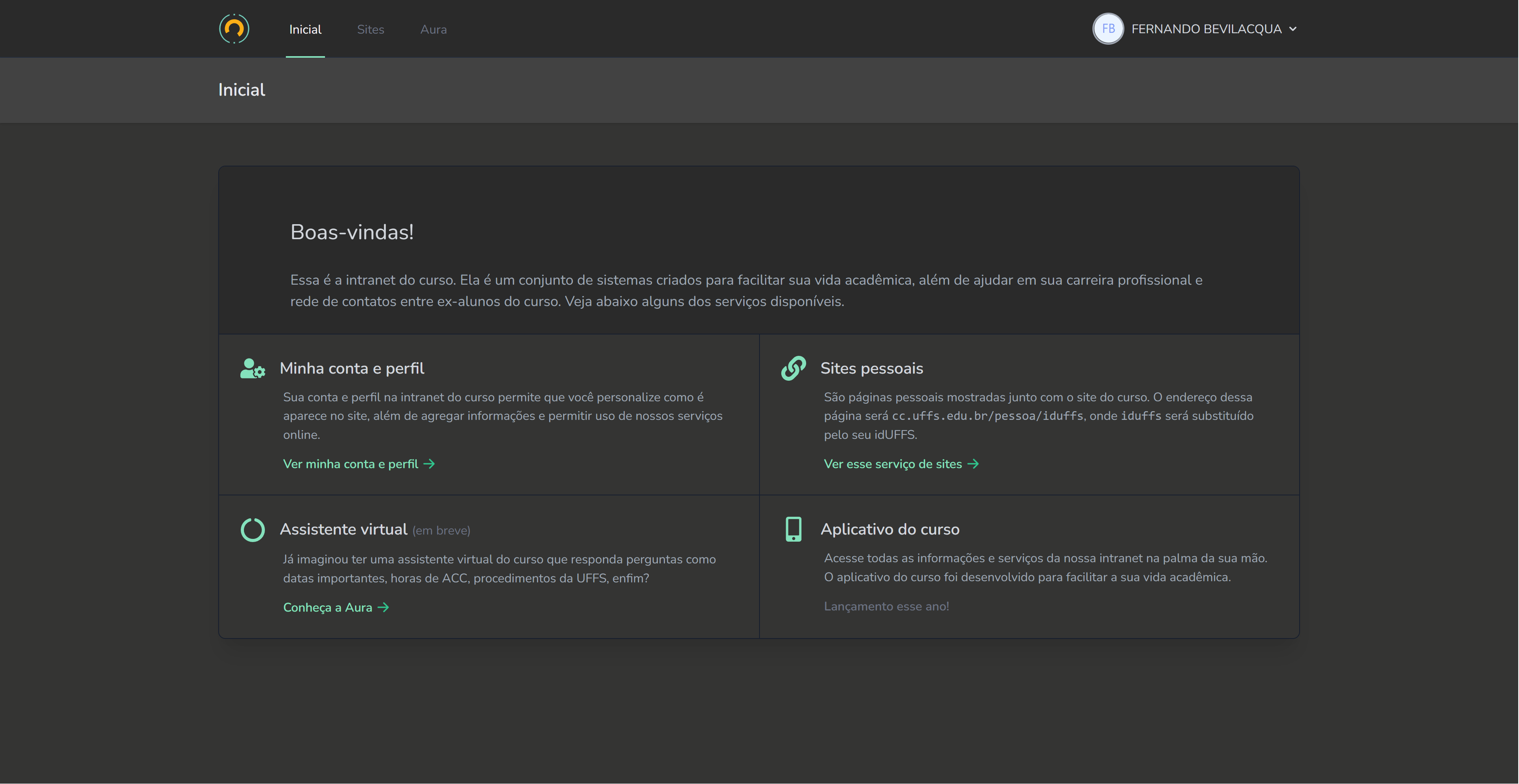1519x784 pixels.
Task: Expand the account menu chevron
Action: point(1292,29)
